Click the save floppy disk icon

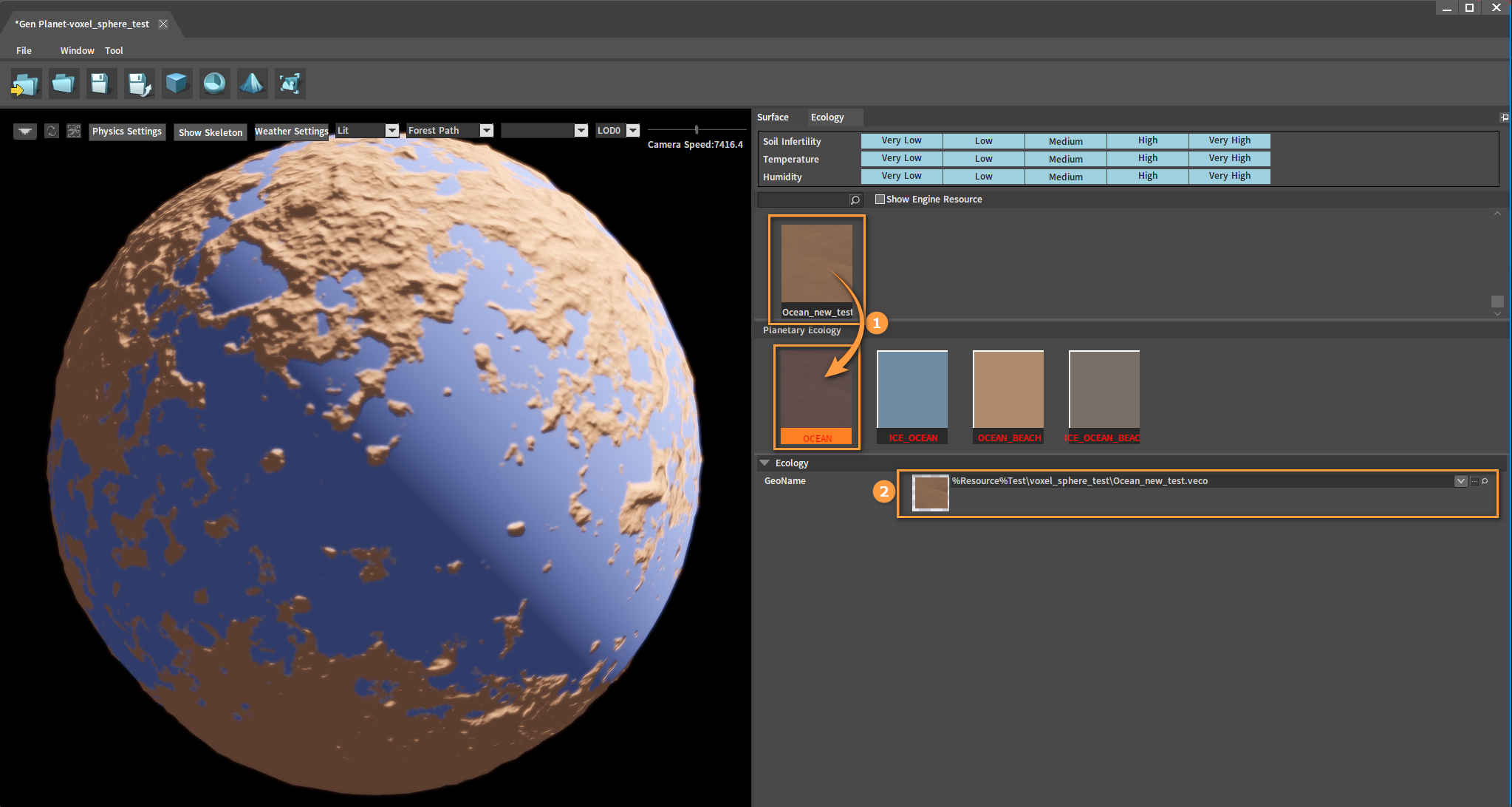(x=101, y=84)
